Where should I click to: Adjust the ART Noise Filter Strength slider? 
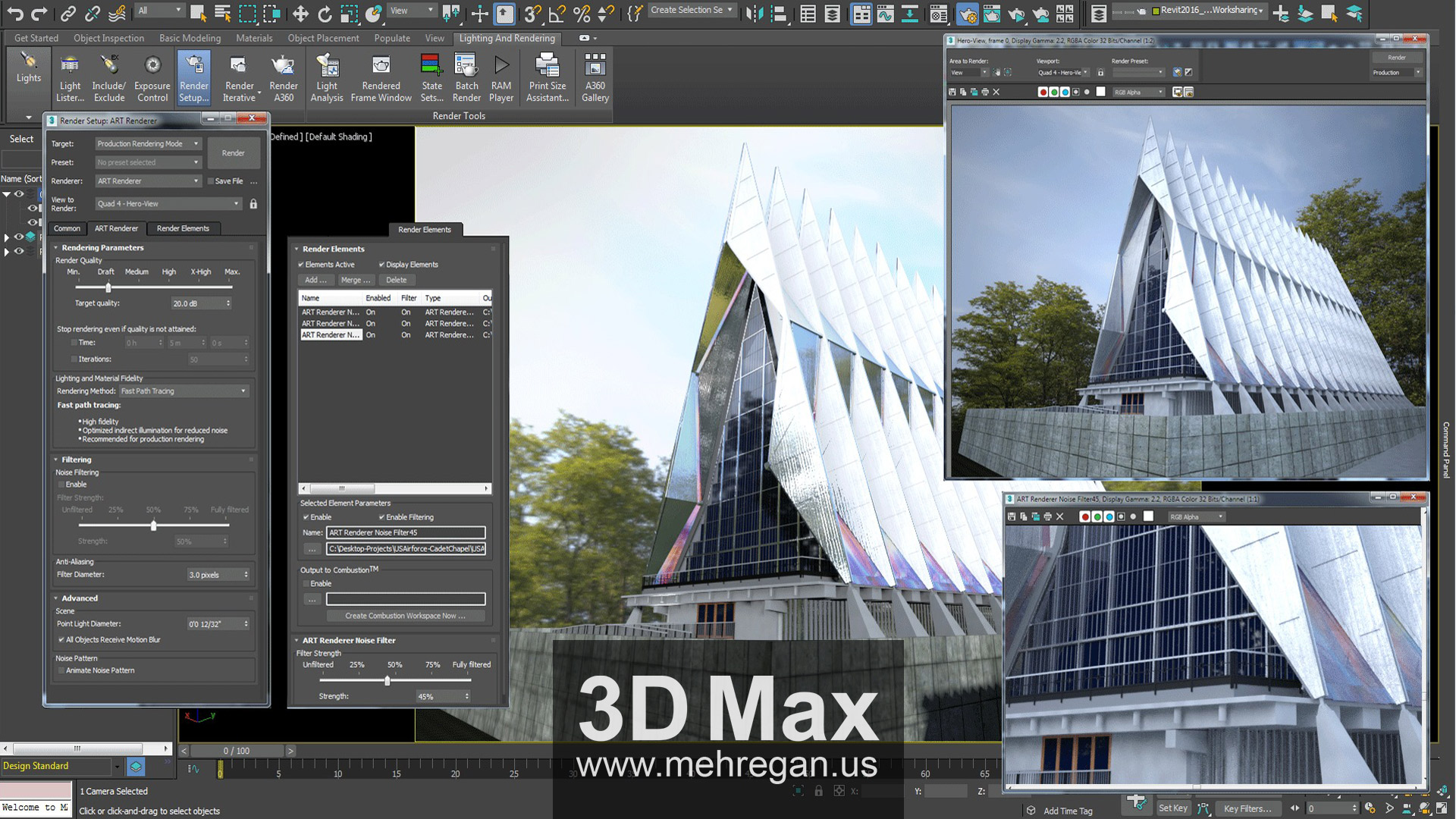click(x=388, y=680)
